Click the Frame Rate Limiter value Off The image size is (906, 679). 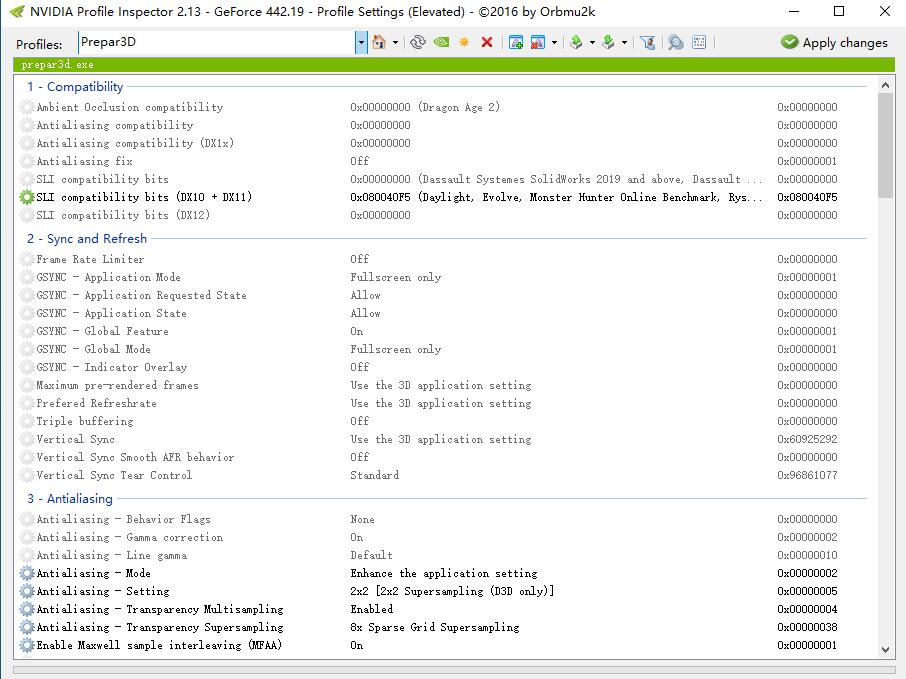coord(359,259)
